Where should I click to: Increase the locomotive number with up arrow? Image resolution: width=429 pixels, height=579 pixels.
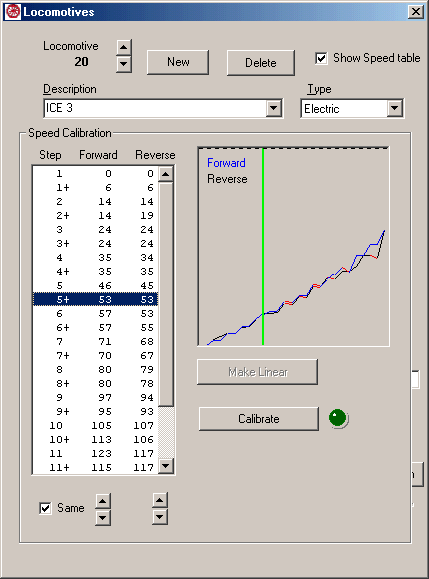click(124, 47)
